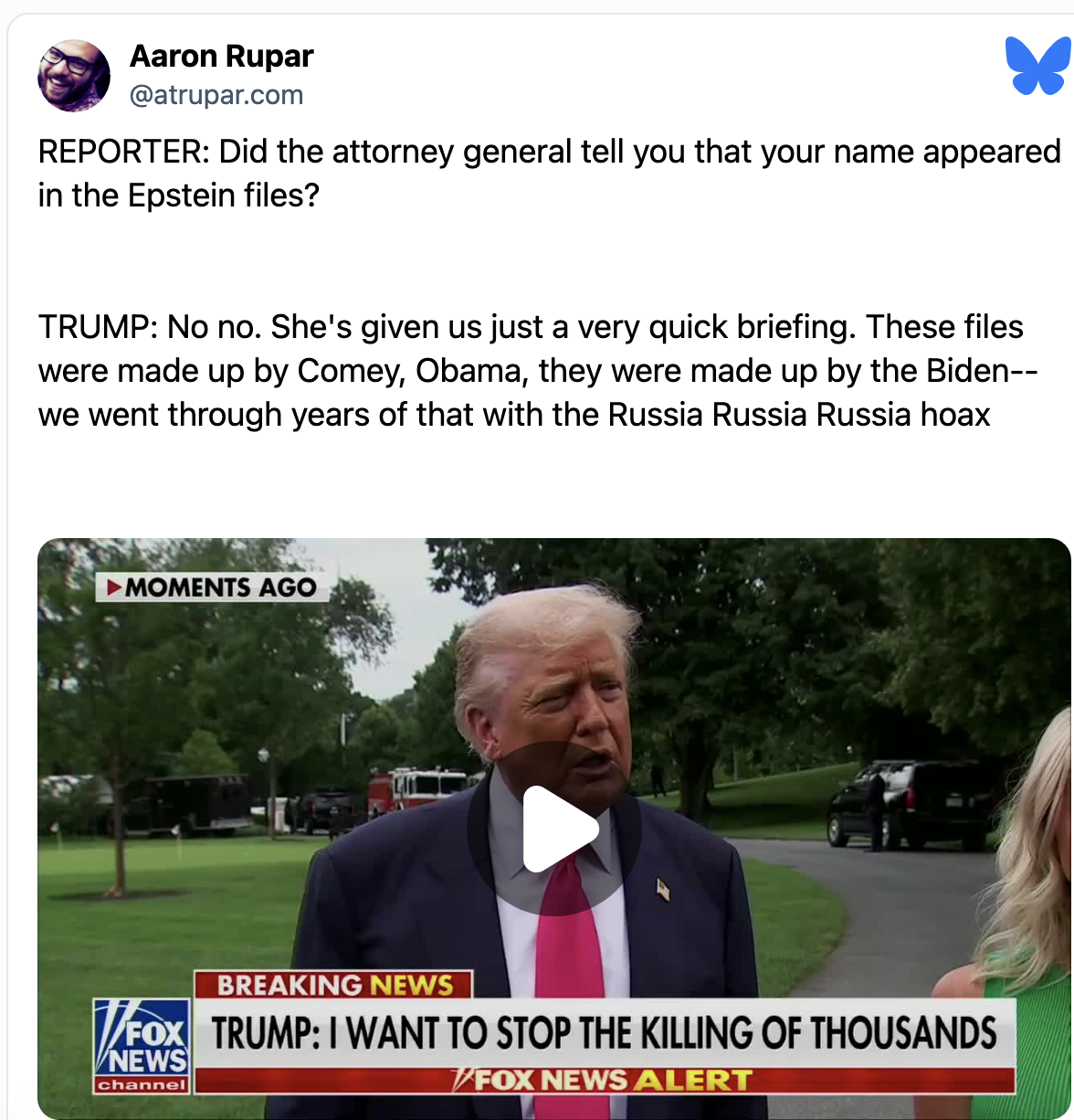Open the @atrupar.com handle link
Viewport: 1074px width, 1120px height.
coord(216,95)
